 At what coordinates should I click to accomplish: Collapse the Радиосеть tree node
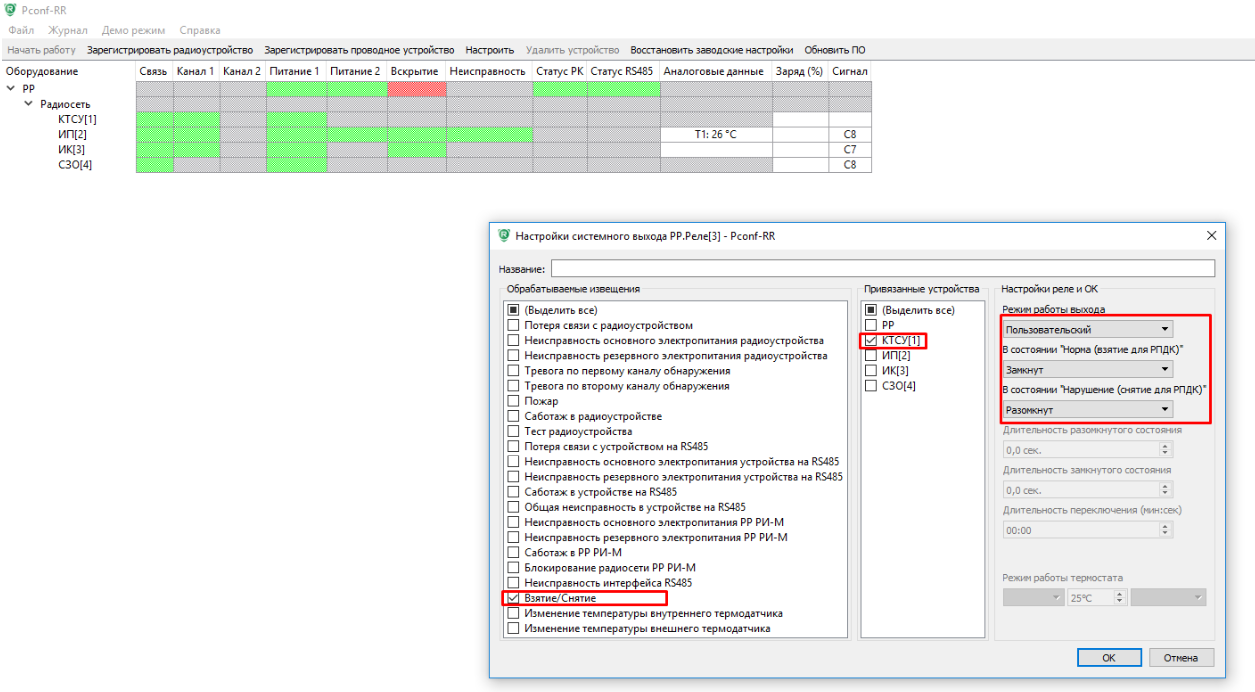point(29,104)
